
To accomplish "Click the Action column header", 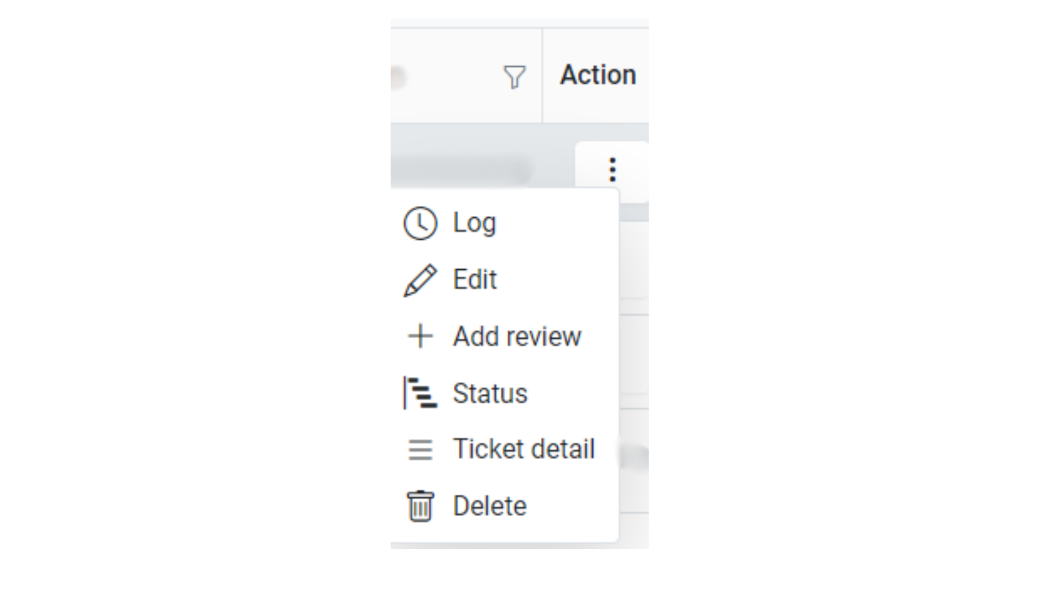I will tap(598, 76).
